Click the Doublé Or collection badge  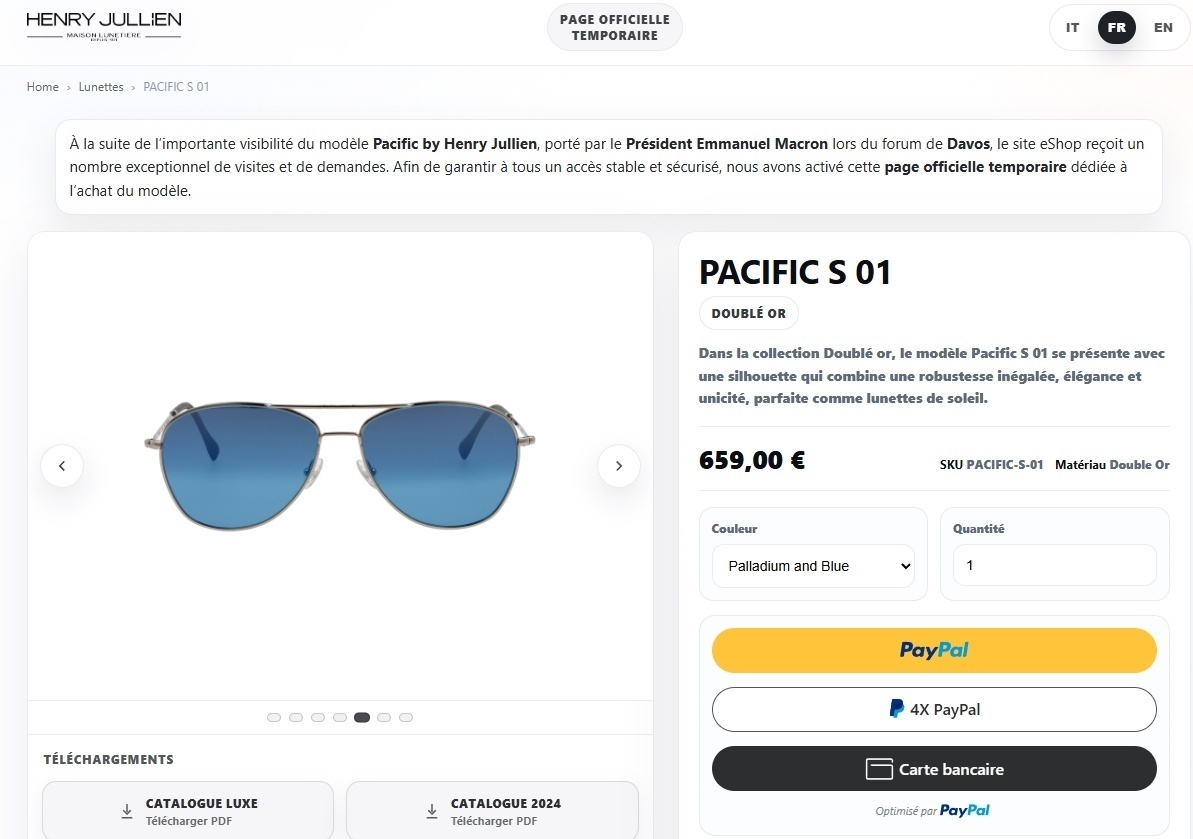click(x=748, y=313)
